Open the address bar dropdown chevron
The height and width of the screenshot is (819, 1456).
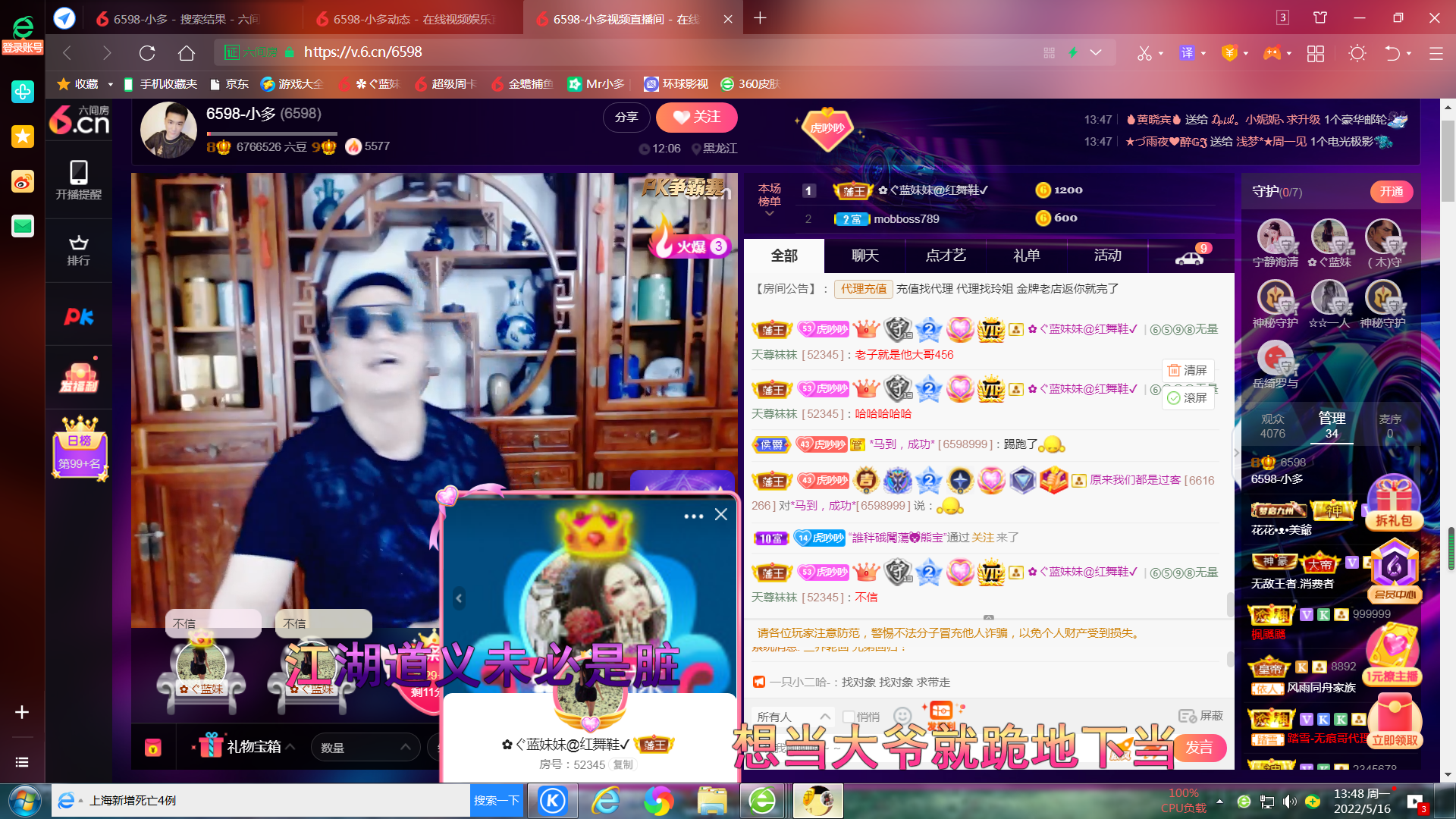click(1096, 52)
